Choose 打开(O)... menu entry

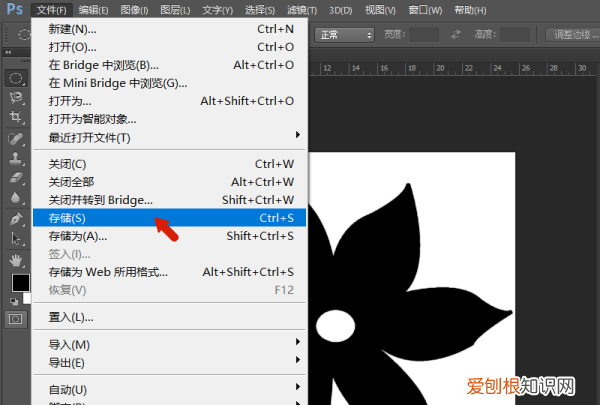(x=170, y=47)
